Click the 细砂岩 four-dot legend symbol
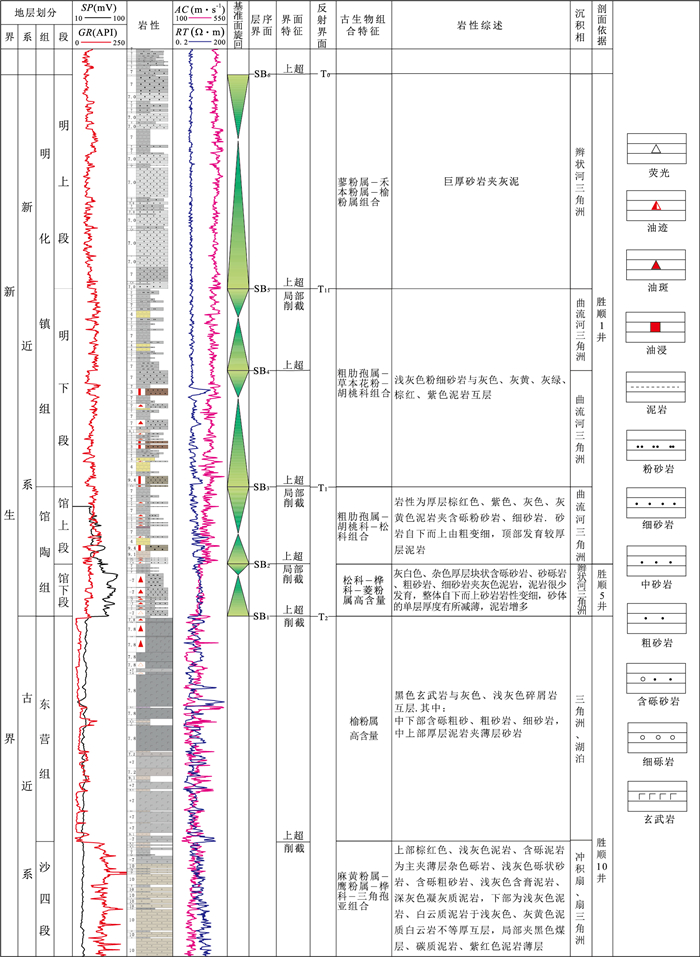 (656, 504)
